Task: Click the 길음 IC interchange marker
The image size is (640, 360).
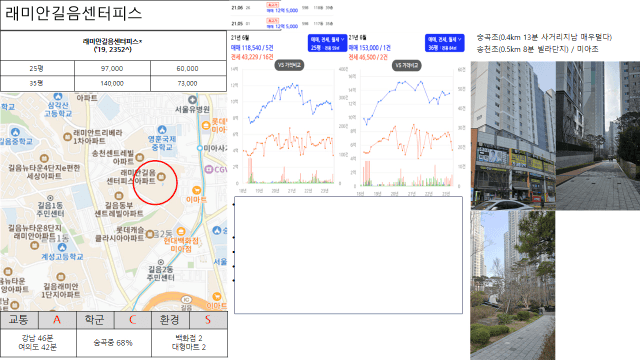Action: [186, 299]
